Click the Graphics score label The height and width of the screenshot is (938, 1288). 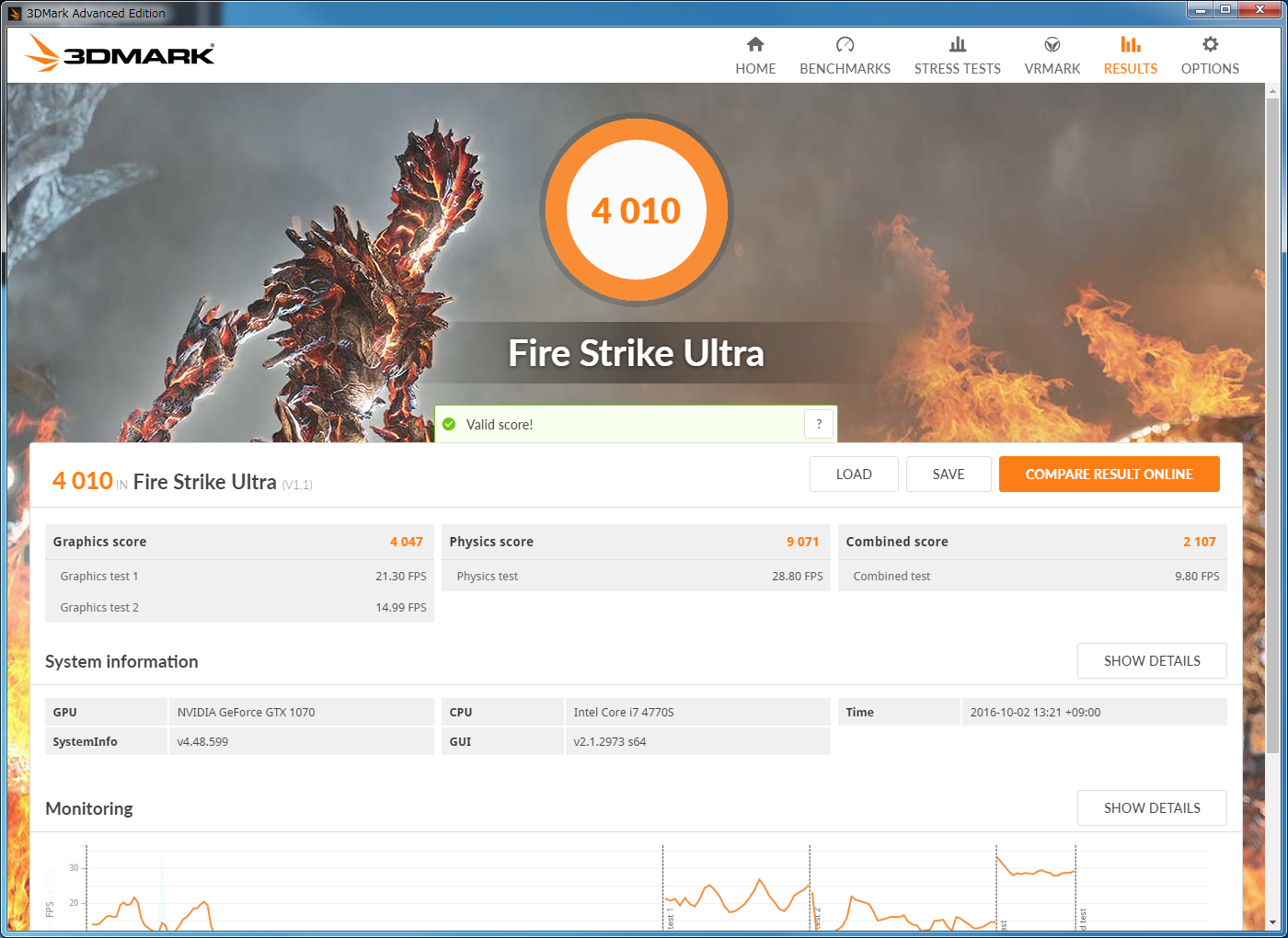(99, 542)
